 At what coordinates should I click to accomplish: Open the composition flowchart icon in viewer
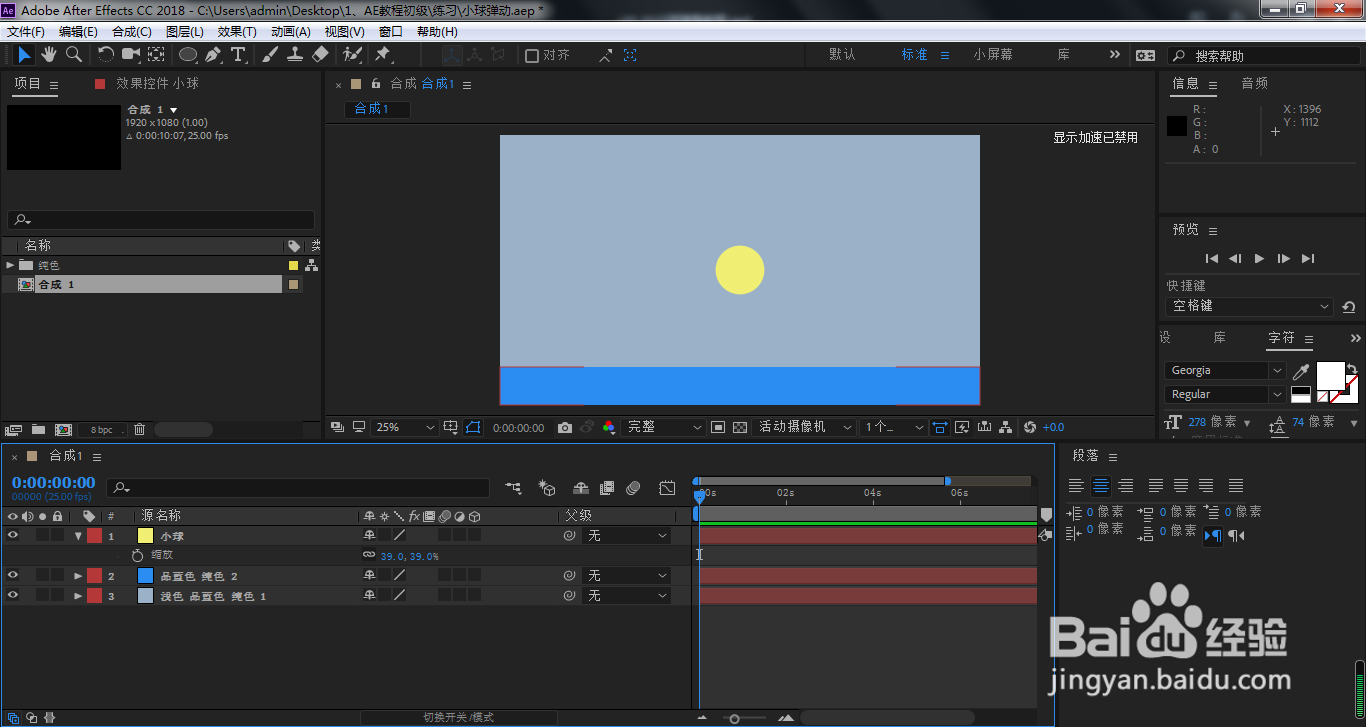[x=1006, y=427]
